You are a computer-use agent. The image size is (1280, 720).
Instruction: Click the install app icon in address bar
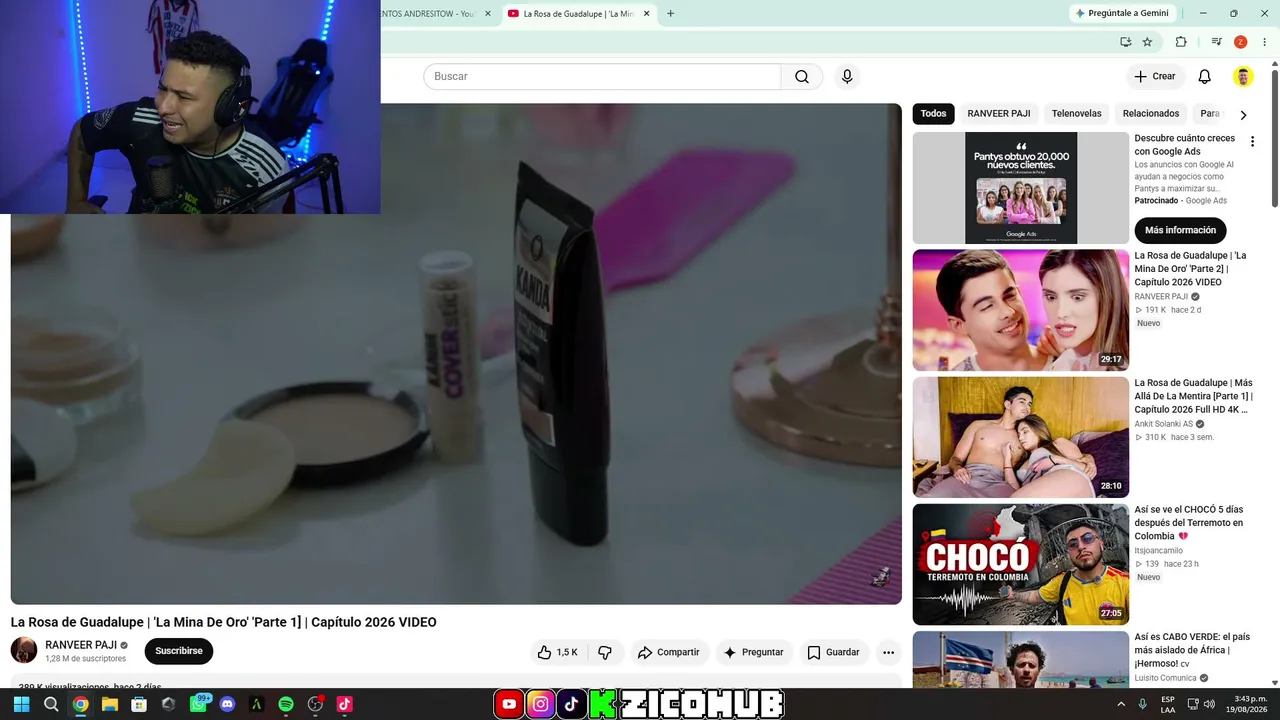1126,42
